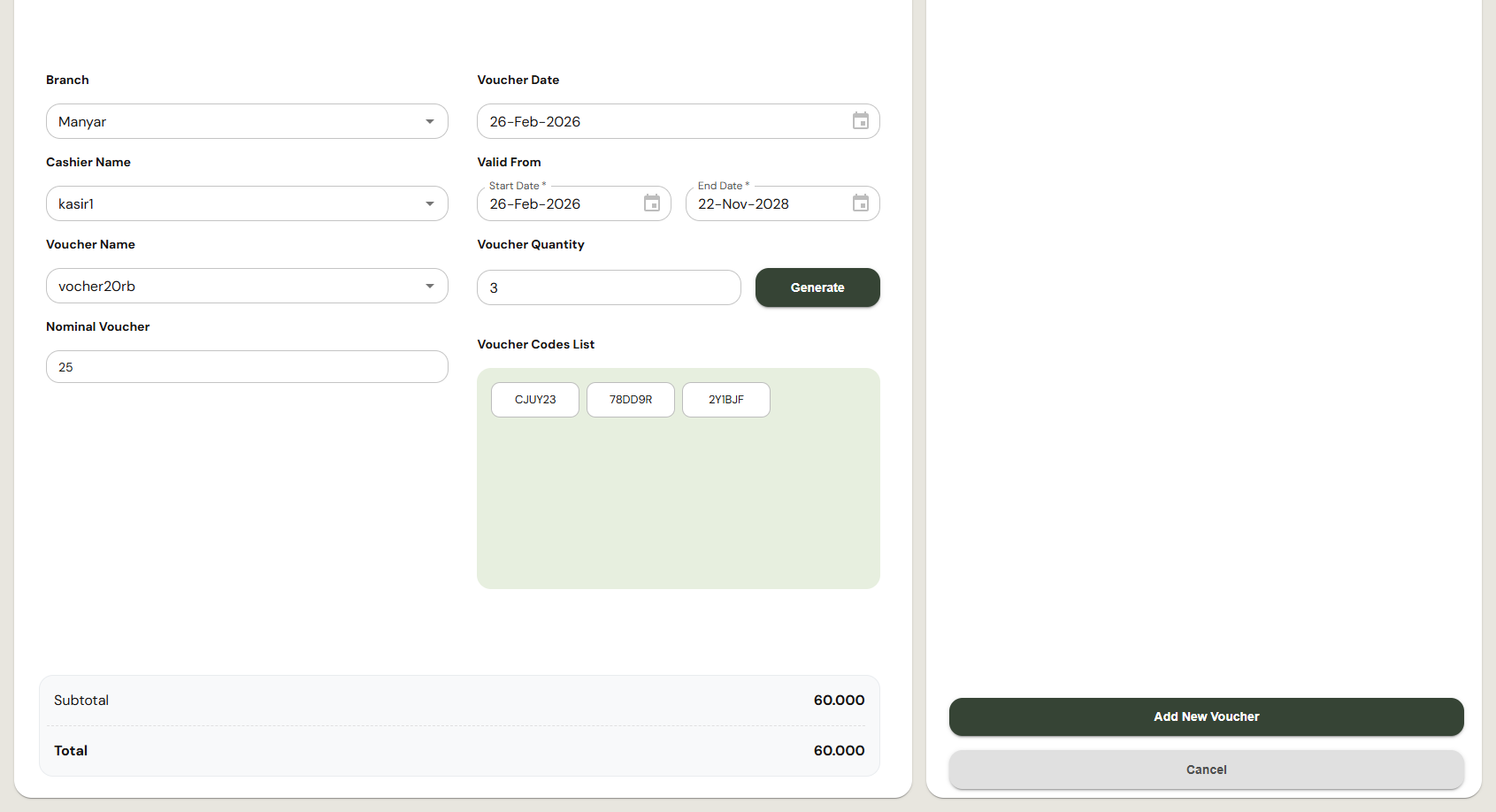Expand the Voucher Name dropdown showing vocher20rb

(247, 286)
